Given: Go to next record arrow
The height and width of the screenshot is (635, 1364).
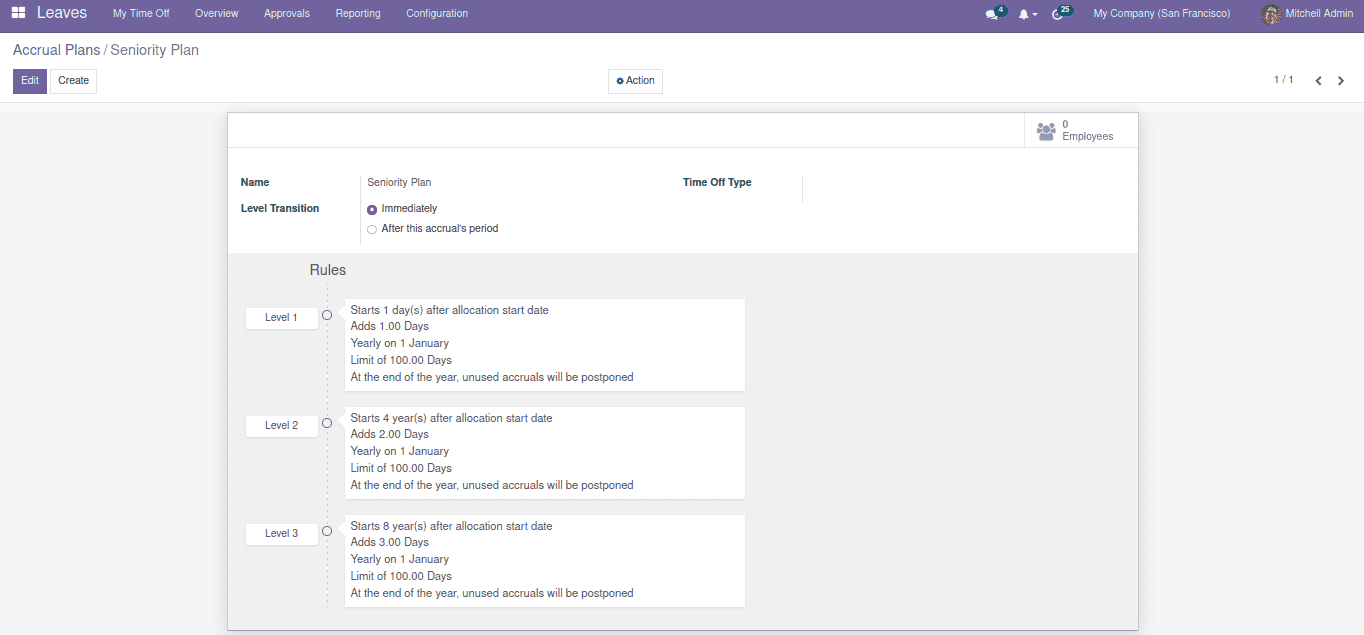Looking at the screenshot, I should (1341, 81).
